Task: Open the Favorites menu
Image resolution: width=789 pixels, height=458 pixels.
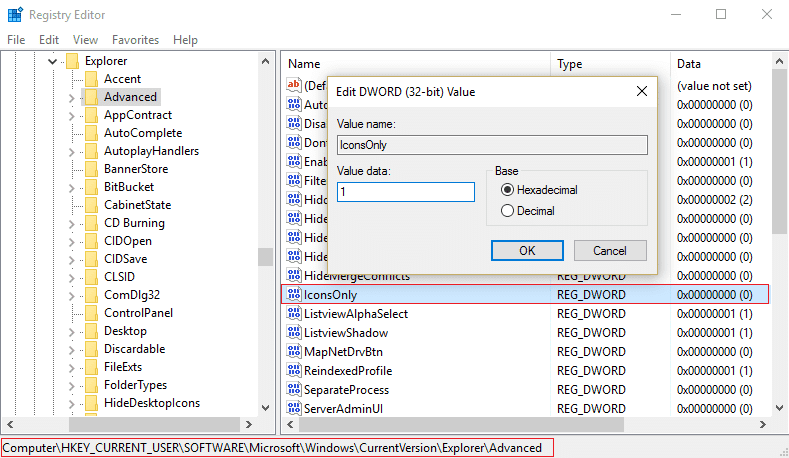Action: pyautogui.click(x=135, y=40)
